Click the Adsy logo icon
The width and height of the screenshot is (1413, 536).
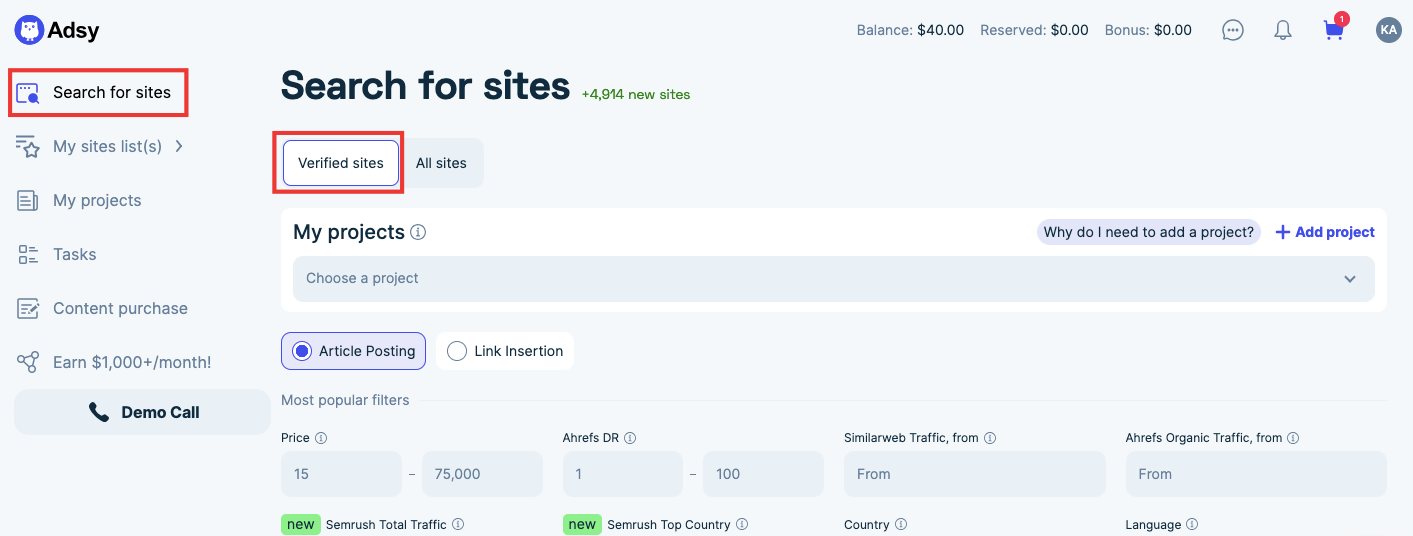coord(29,30)
